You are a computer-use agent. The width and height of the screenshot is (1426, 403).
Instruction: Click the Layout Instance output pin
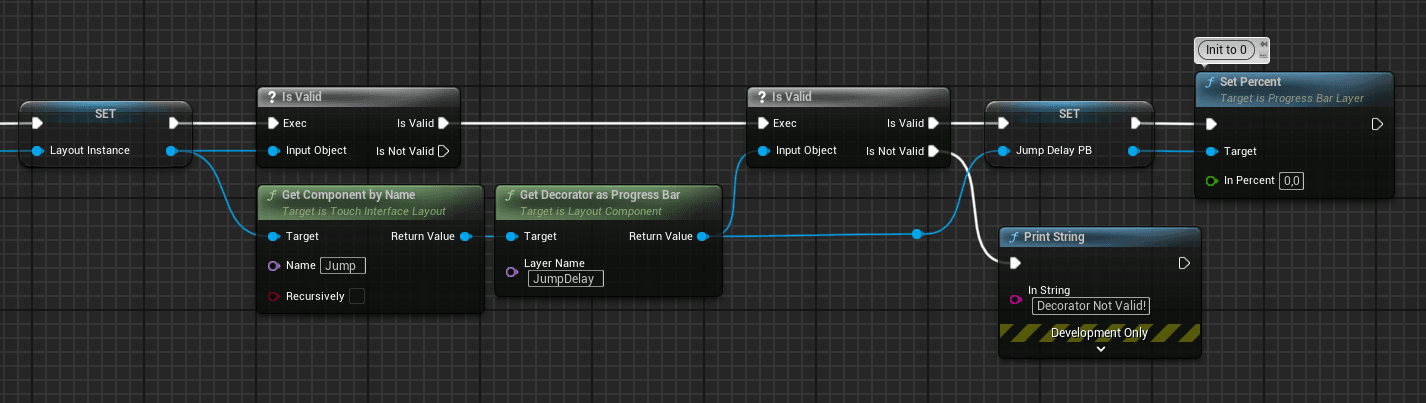tap(171, 151)
